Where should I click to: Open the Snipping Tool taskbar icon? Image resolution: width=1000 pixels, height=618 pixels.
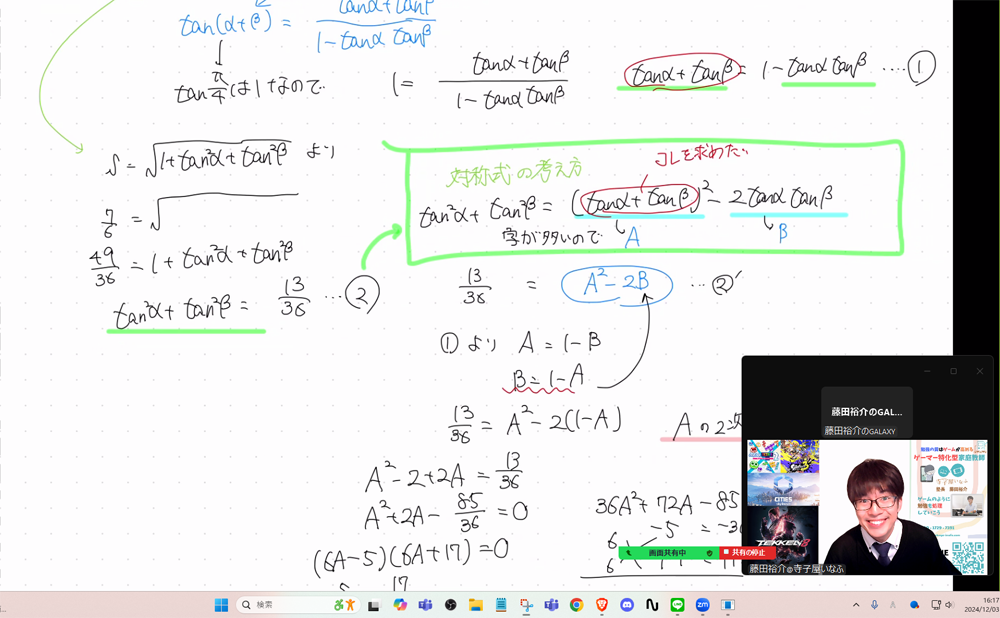coord(526,605)
